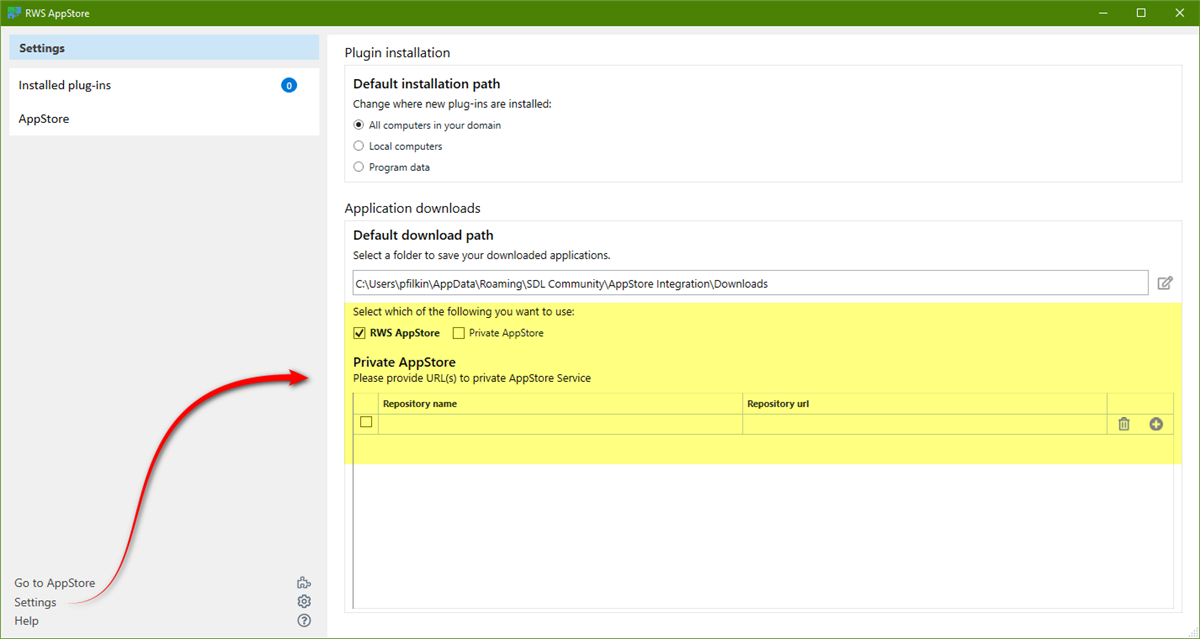
Task: Click the puzzle piece Go to AppStore icon
Action: click(304, 583)
